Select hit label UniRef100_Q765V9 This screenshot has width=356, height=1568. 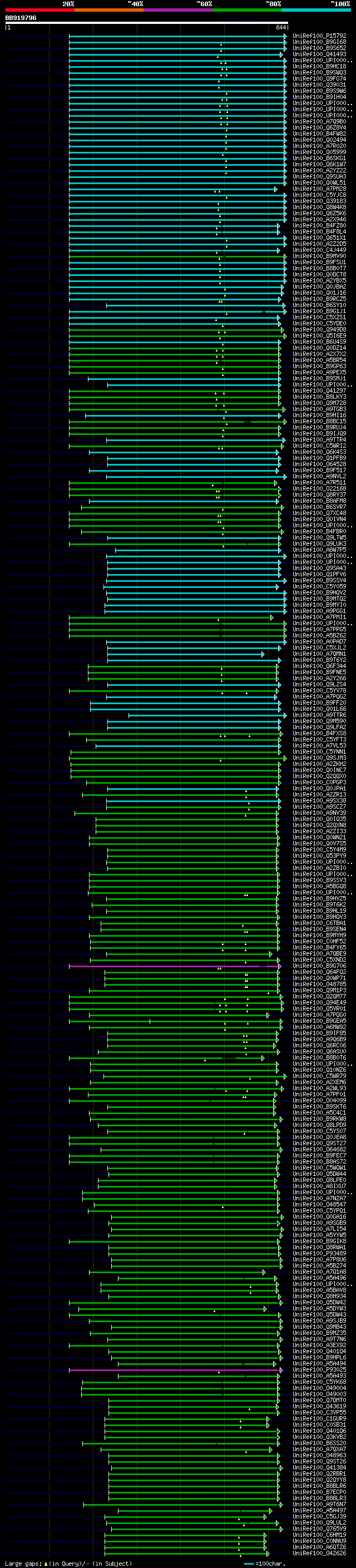(319, 1529)
